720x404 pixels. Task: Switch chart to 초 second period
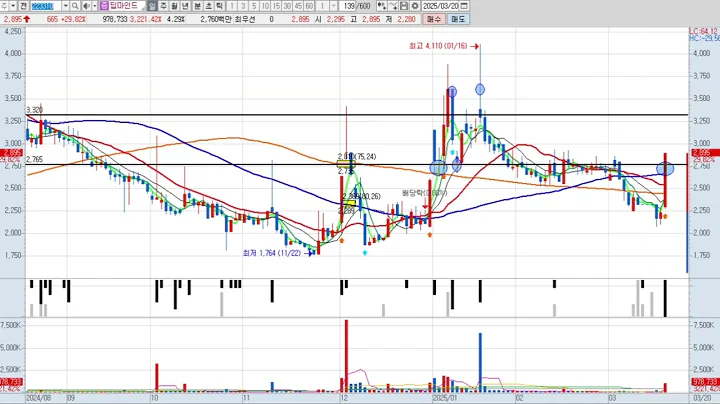(x=208, y=6)
